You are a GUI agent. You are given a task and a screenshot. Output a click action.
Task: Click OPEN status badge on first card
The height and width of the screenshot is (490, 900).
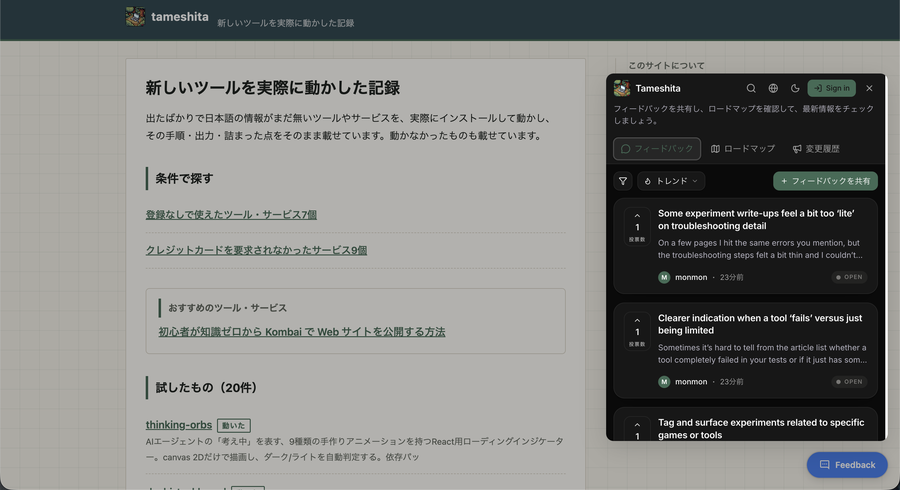click(x=849, y=277)
